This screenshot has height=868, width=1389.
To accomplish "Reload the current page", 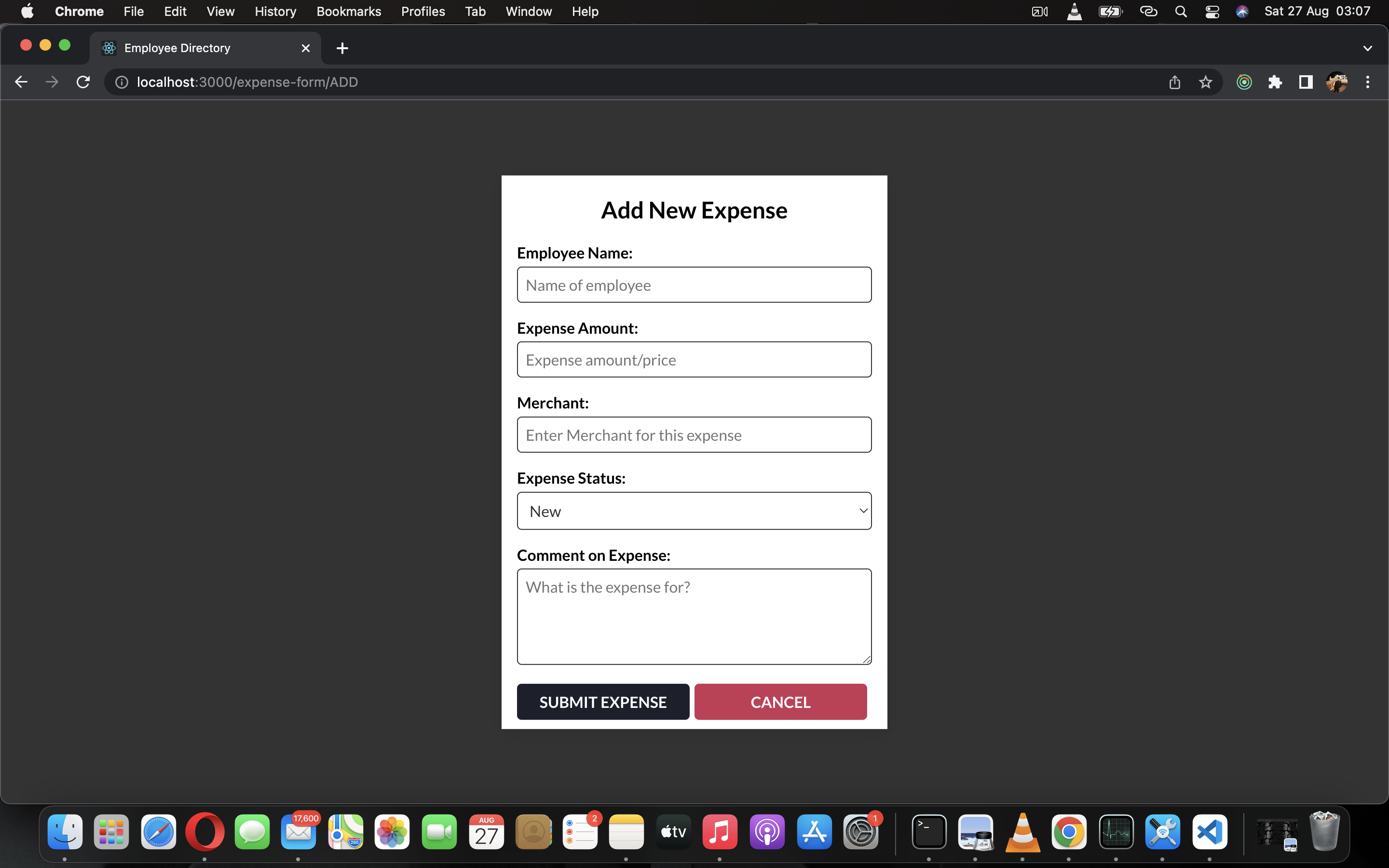I will (82, 81).
